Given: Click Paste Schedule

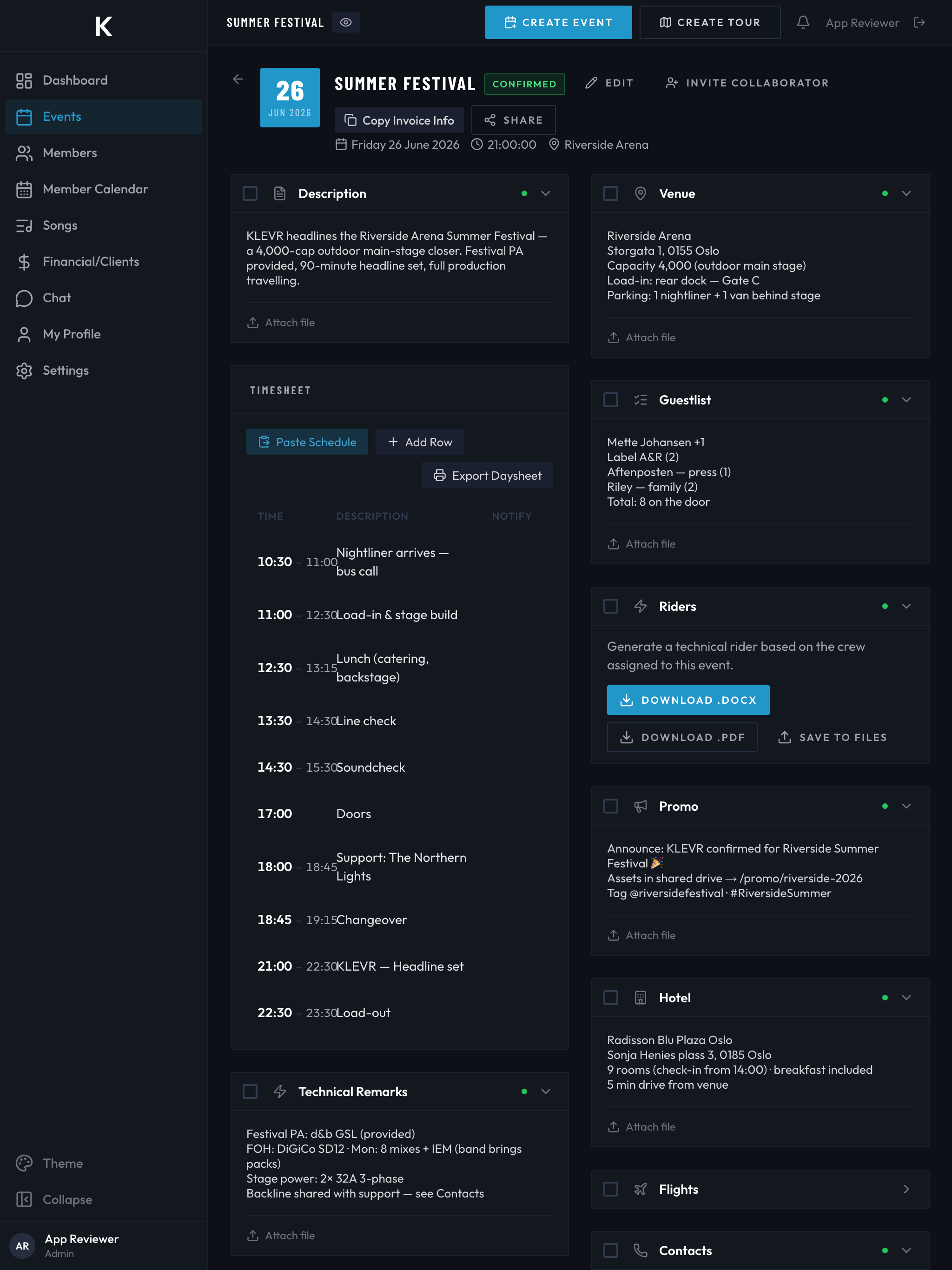Looking at the screenshot, I should click(x=307, y=442).
